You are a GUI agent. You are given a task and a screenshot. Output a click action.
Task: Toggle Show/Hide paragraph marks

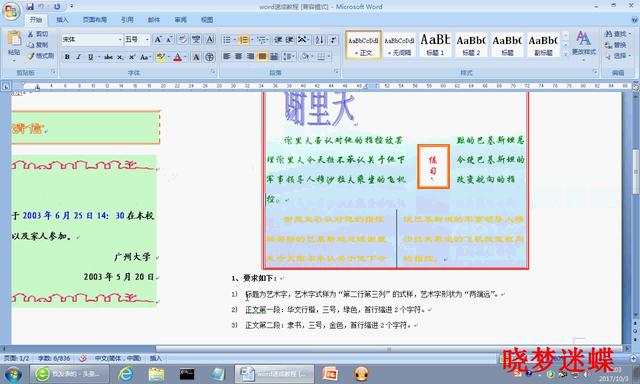tap(333, 40)
